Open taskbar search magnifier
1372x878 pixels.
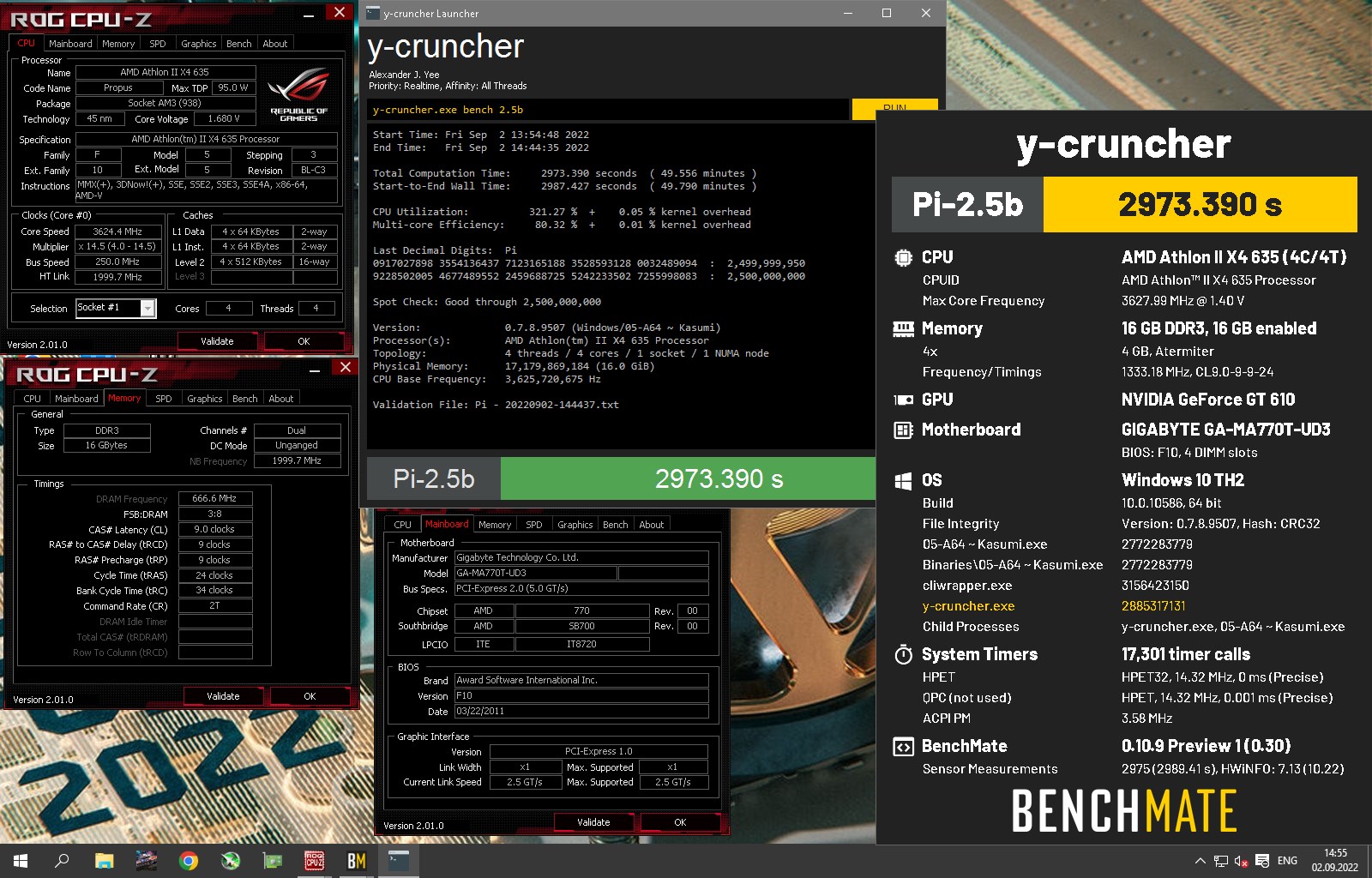62,861
